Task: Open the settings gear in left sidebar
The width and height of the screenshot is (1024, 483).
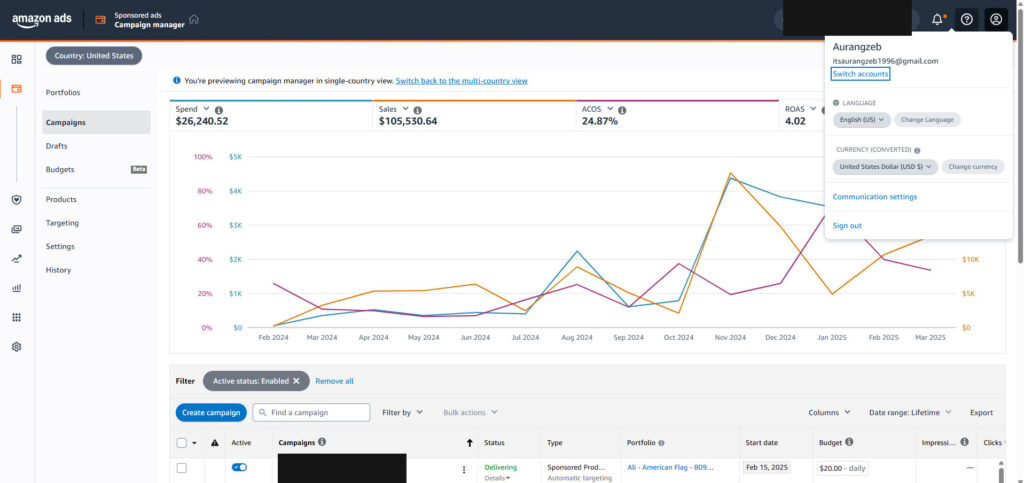Action: pos(16,346)
